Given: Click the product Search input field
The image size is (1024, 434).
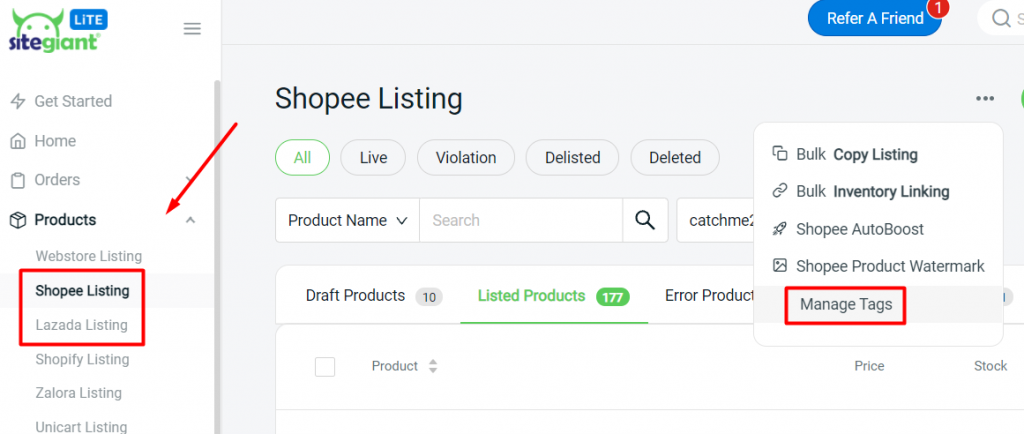Looking at the screenshot, I should [x=520, y=220].
